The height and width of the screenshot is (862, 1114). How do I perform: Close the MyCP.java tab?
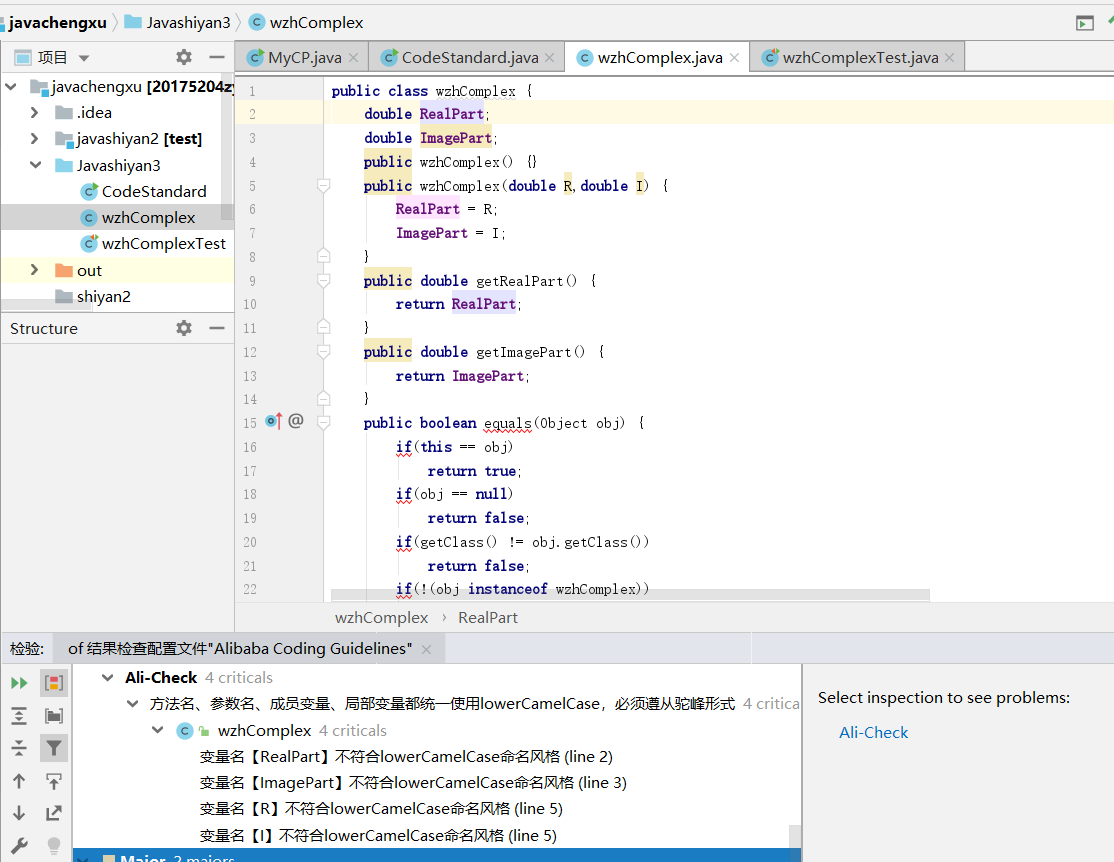[x=353, y=58]
